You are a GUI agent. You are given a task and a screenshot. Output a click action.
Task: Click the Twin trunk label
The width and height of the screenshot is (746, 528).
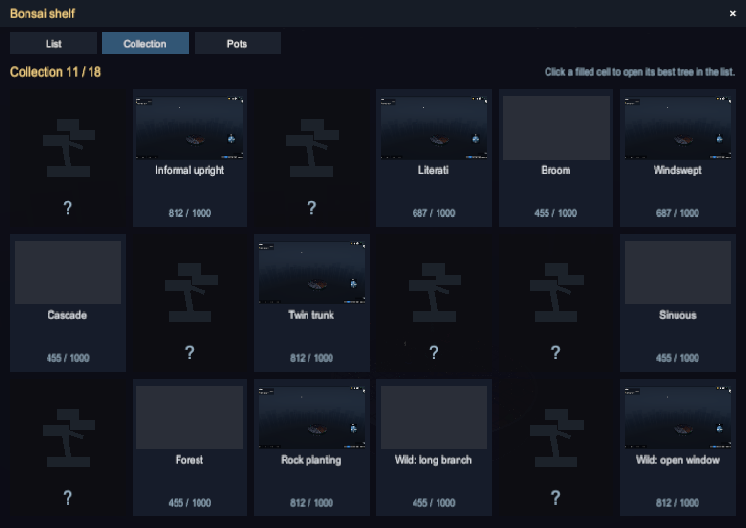click(x=311, y=315)
